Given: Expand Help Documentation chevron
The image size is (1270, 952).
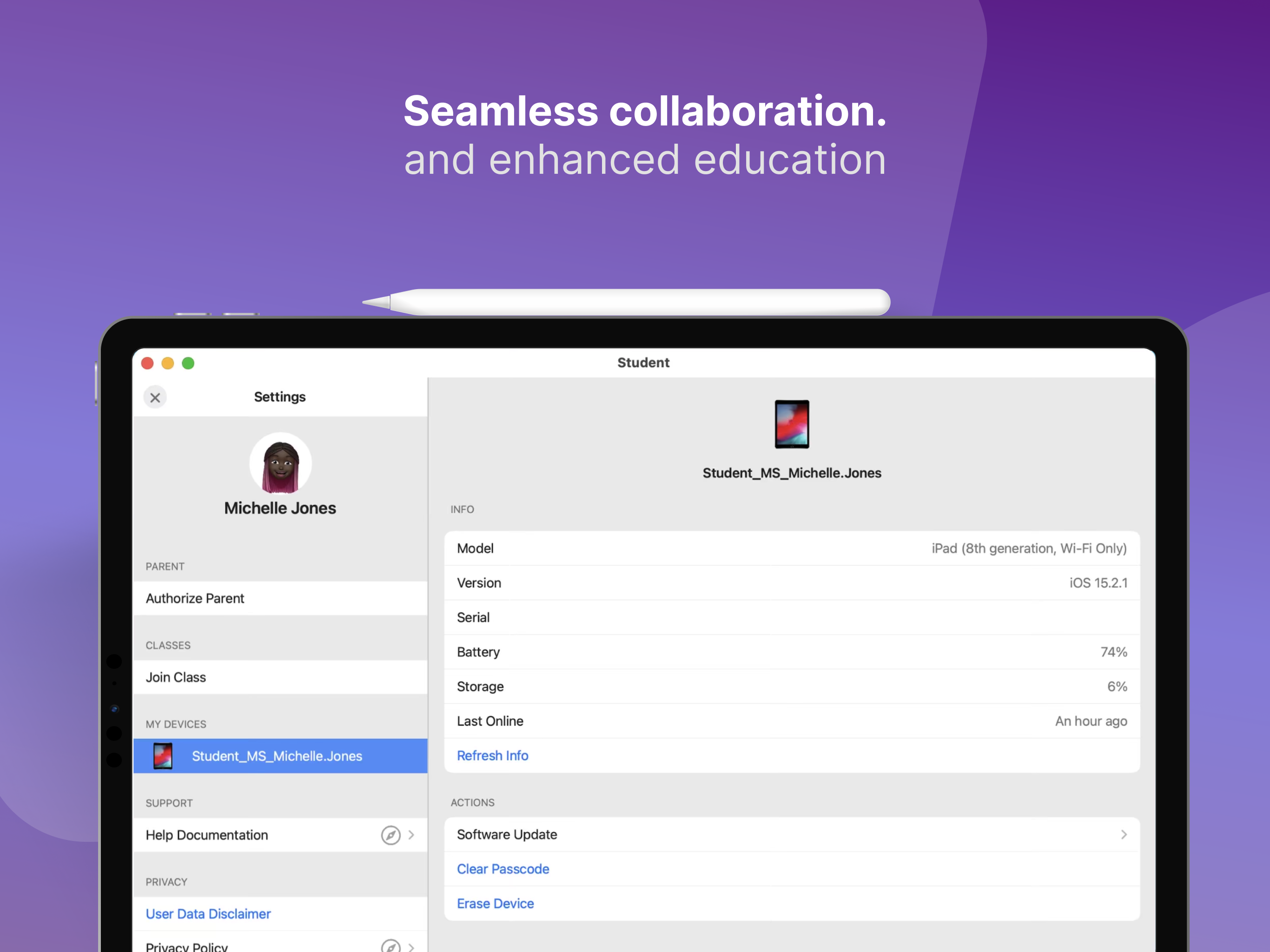Looking at the screenshot, I should [x=412, y=835].
